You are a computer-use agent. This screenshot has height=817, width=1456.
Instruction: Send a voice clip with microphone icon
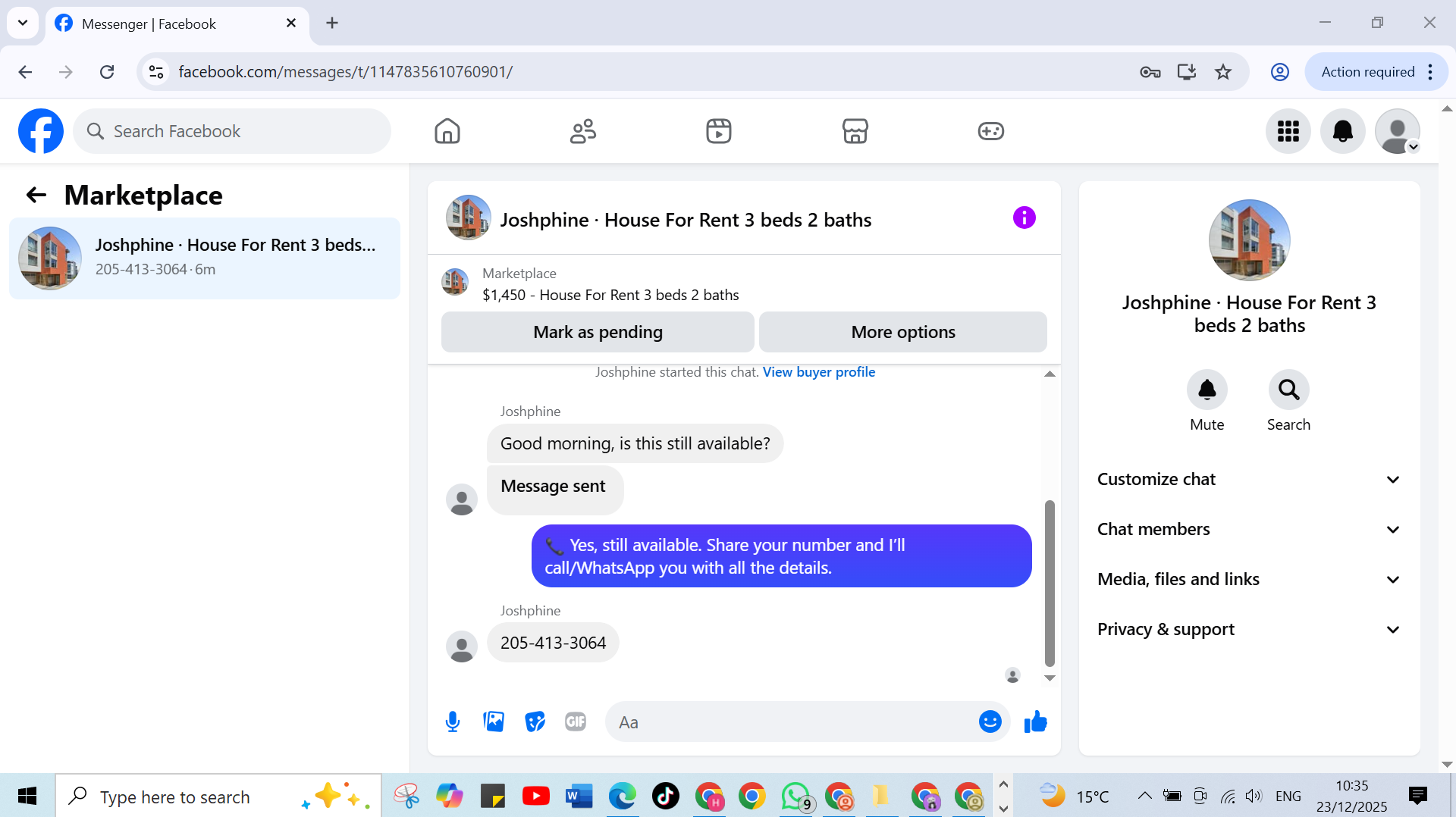pos(453,722)
